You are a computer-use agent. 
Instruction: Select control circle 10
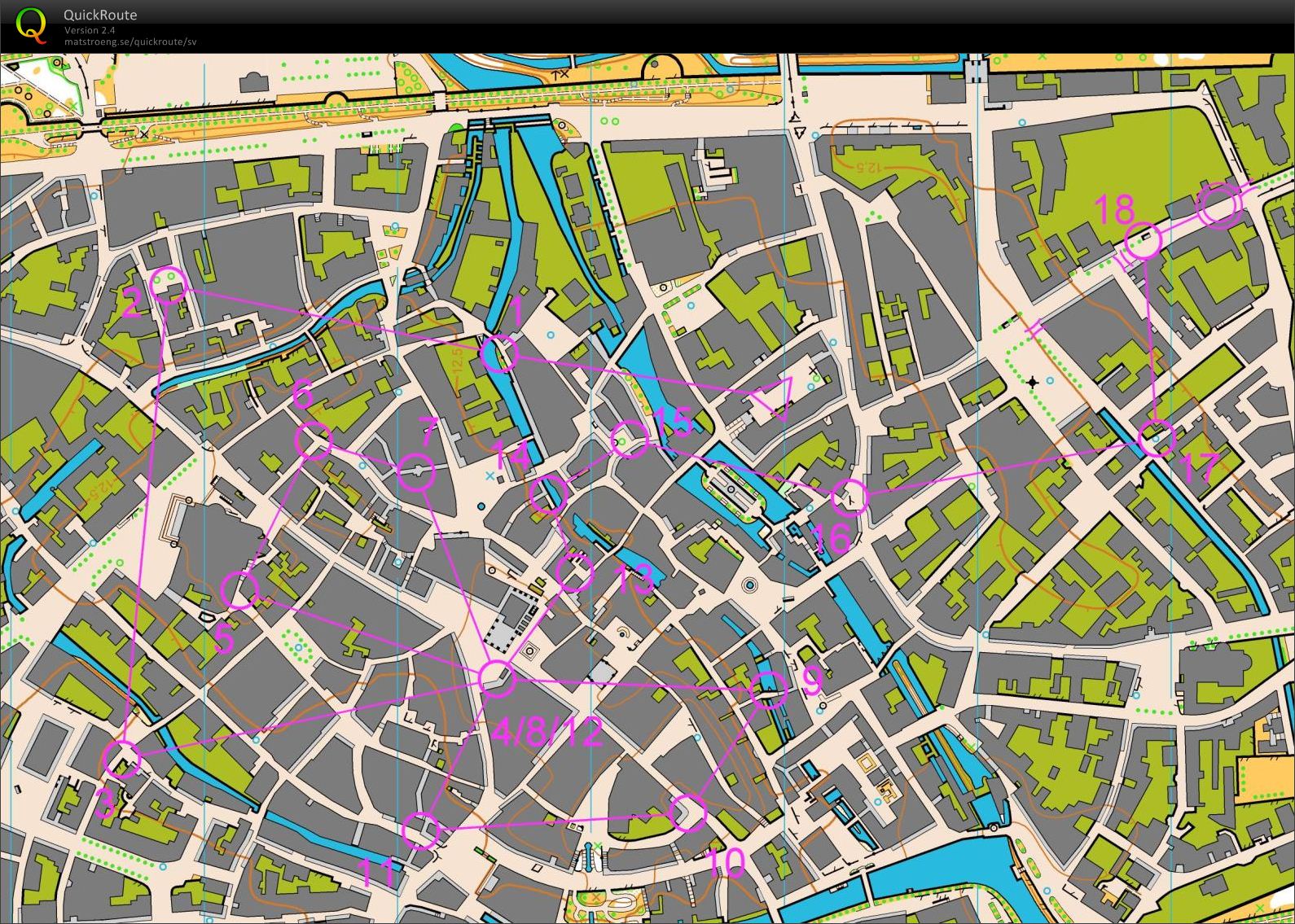pyautogui.click(x=688, y=812)
